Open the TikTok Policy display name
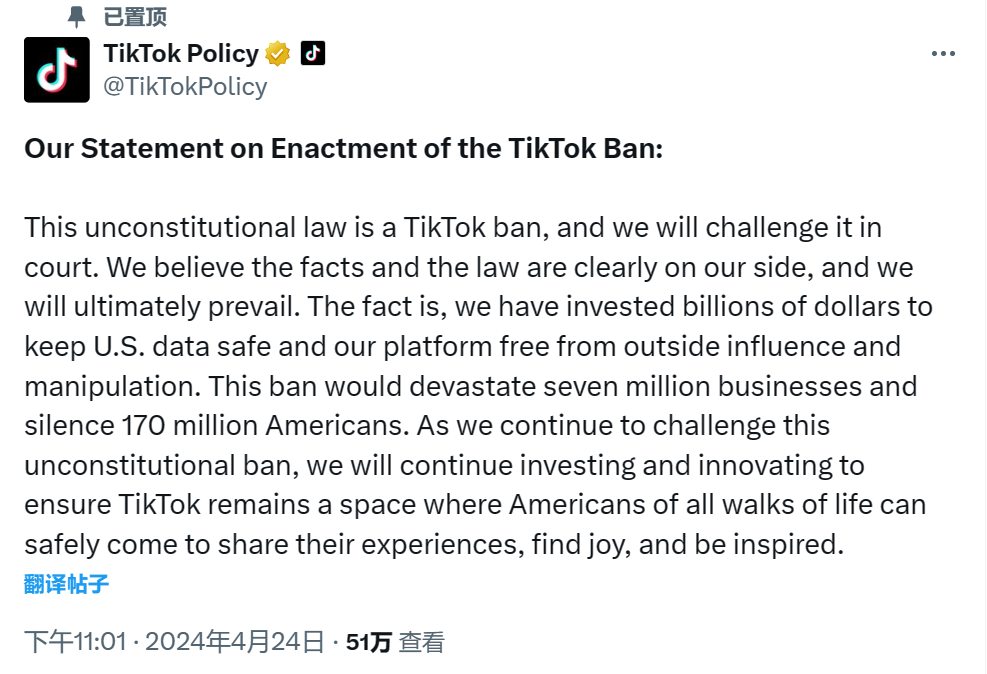The image size is (987, 674). pyautogui.click(x=181, y=53)
